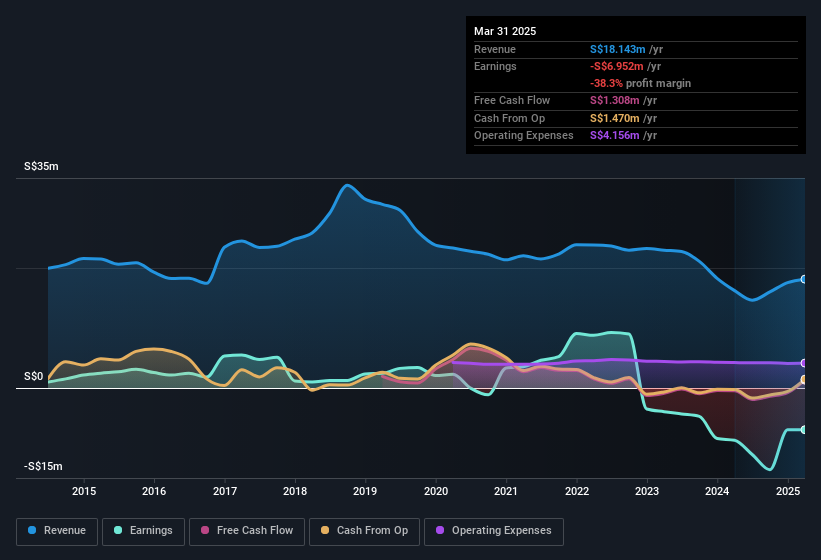Click the blue Revenue legend dot
Screen dimensions: 821x560
[32, 530]
